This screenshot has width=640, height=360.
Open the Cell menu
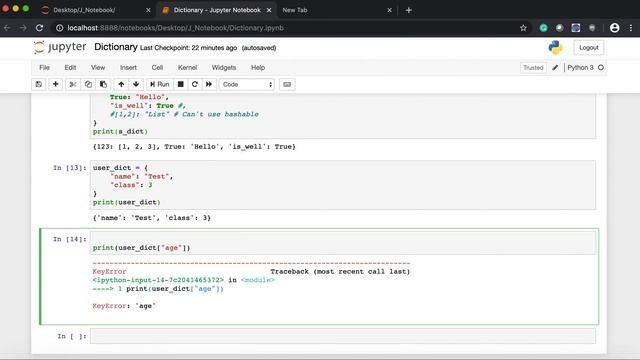tap(157, 67)
